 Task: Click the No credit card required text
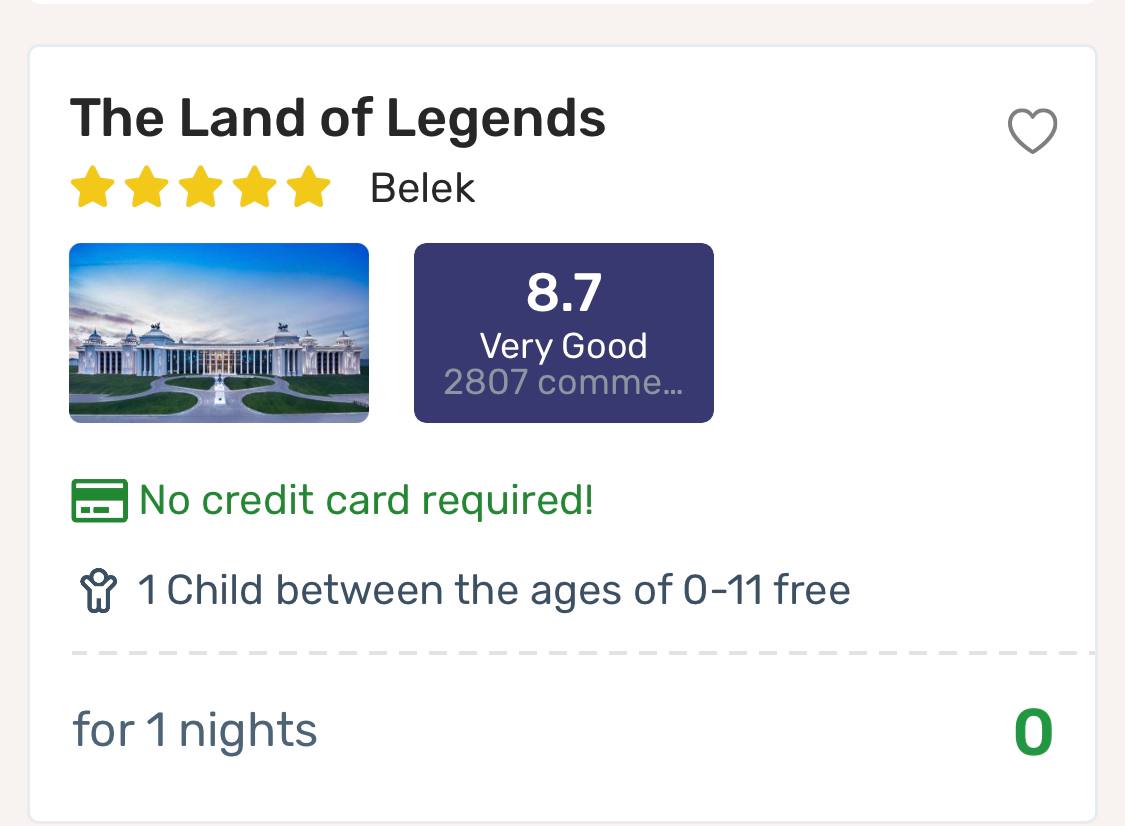[x=367, y=500]
